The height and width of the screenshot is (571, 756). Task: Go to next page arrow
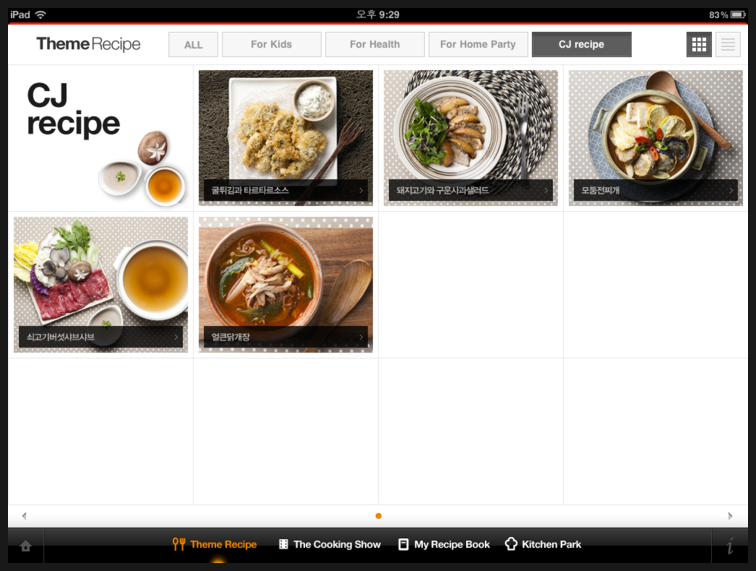click(x=730, y=516)
